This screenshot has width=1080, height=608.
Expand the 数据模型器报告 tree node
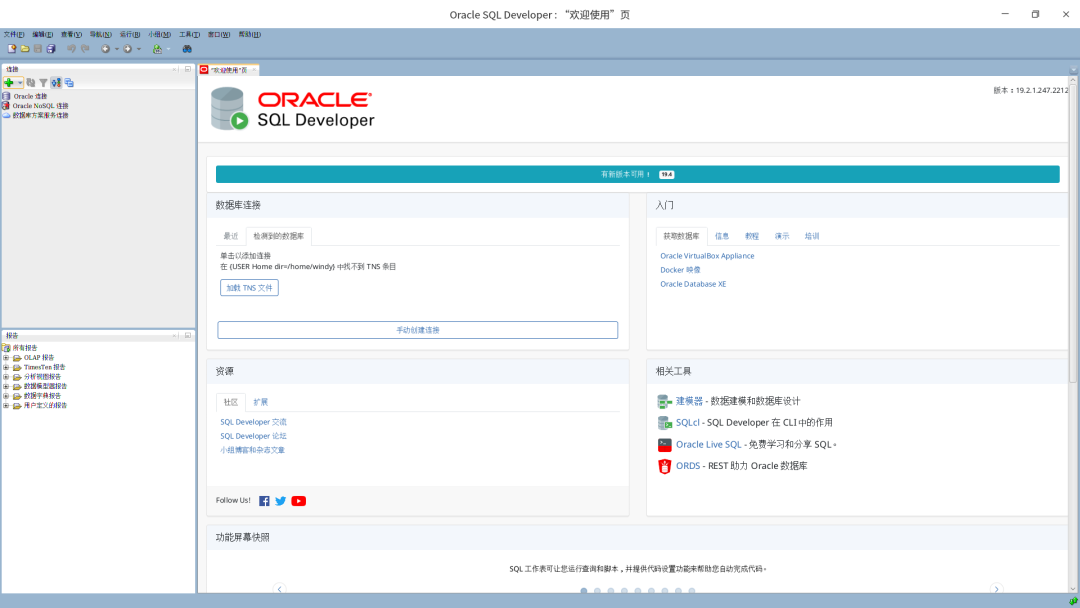click(6, 387)
